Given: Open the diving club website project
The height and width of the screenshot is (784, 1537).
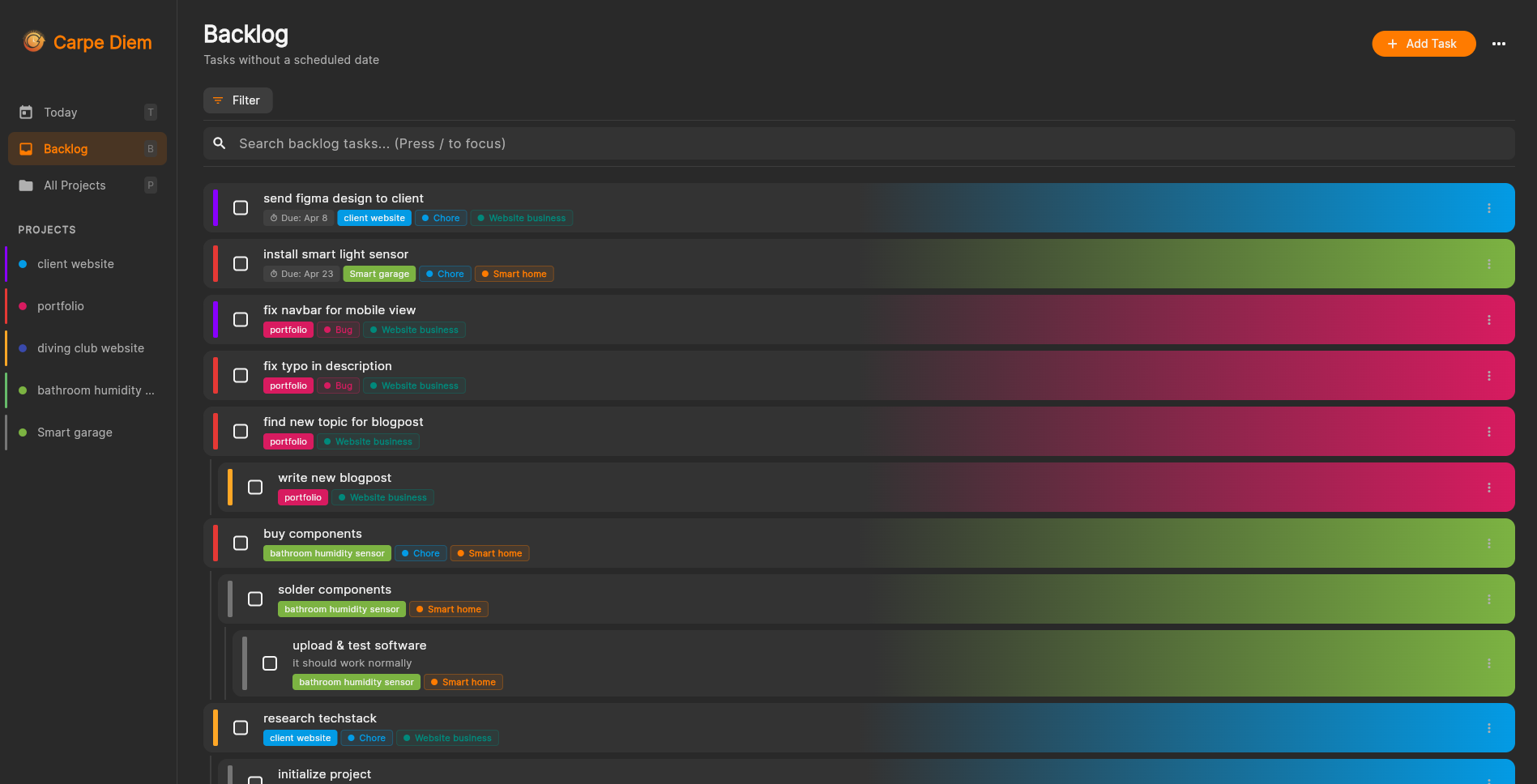Looking at the screenshot, I should tap(91, 348).
